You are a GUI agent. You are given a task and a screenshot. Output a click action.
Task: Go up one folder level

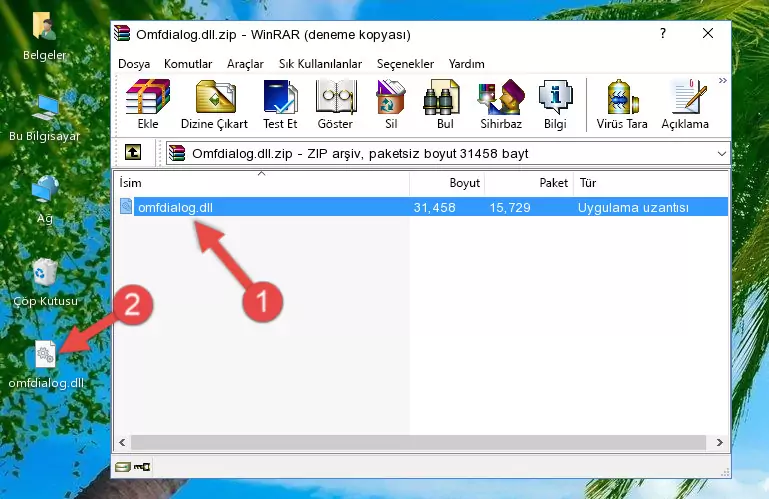click(x=133, y=153)
